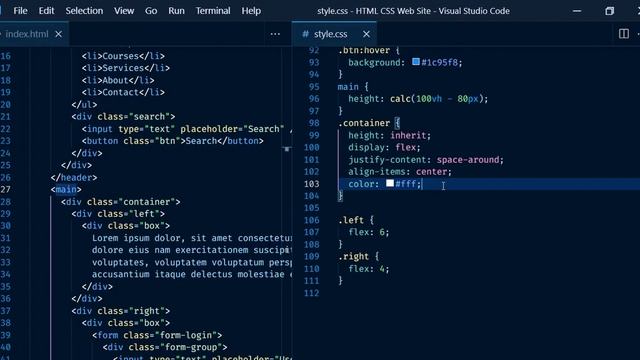Click line number 103 in style.css

pos(311,184)
